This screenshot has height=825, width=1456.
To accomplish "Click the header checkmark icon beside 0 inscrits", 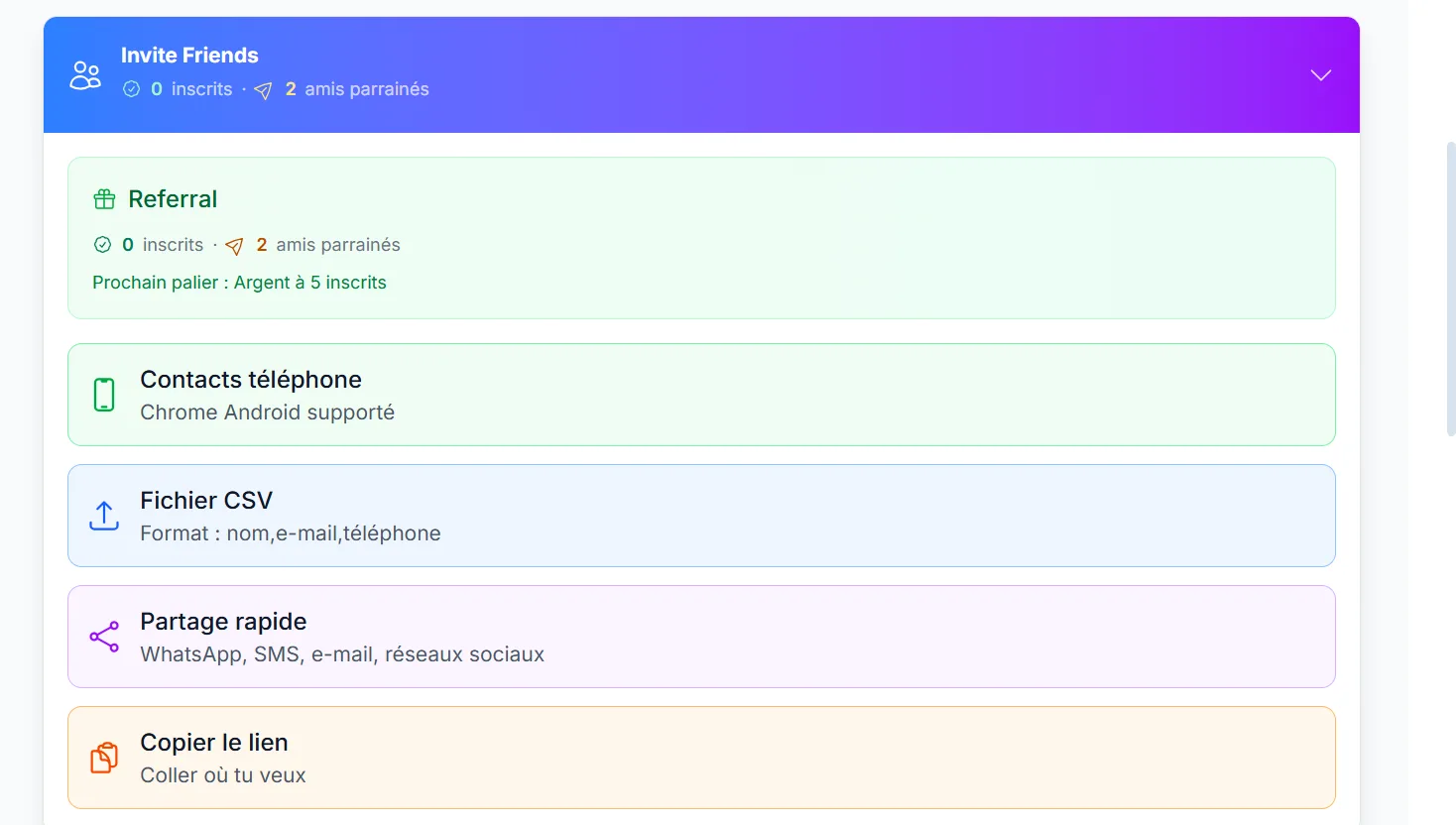I will click(131, 89).
